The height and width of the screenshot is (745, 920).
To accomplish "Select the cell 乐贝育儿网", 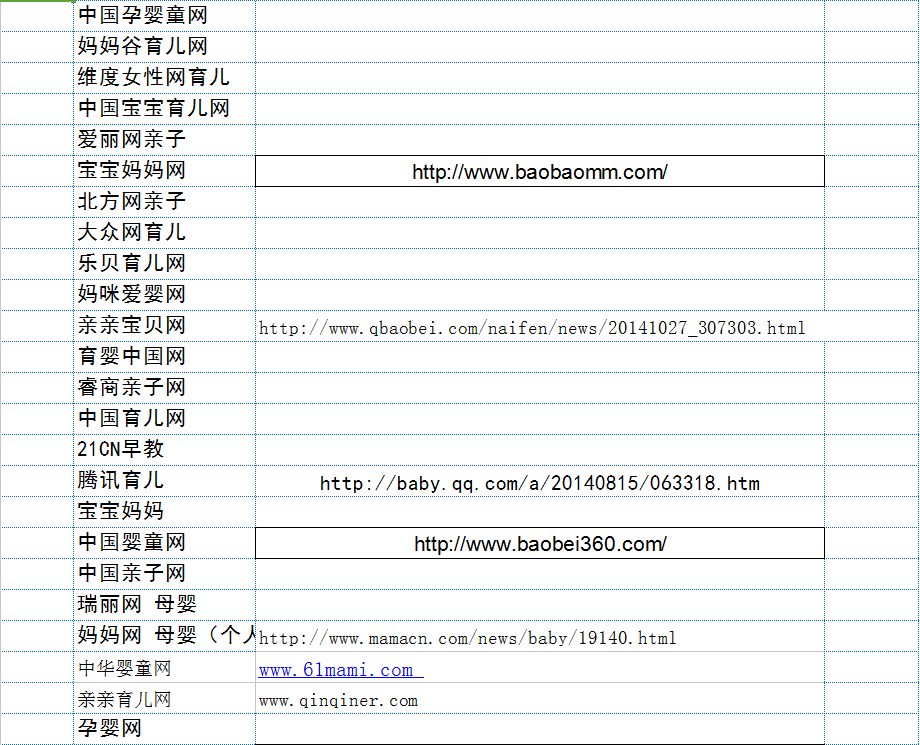I will [164, 264].
